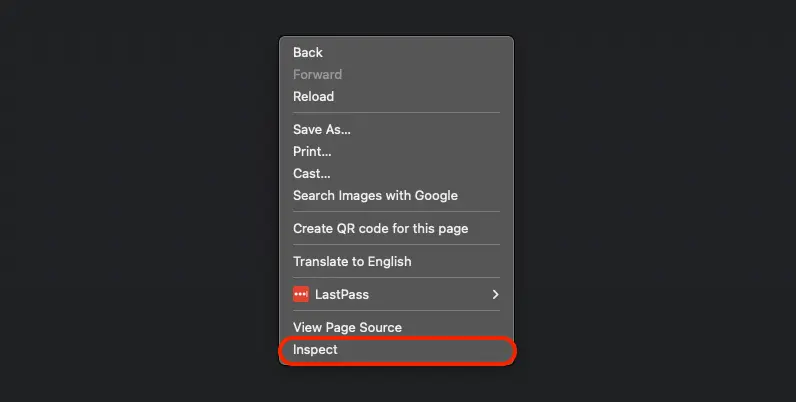The width and height of the screenshot is (796, 402).
Task: Click the greyed-out Forward entry
Action: pos(317,74)
